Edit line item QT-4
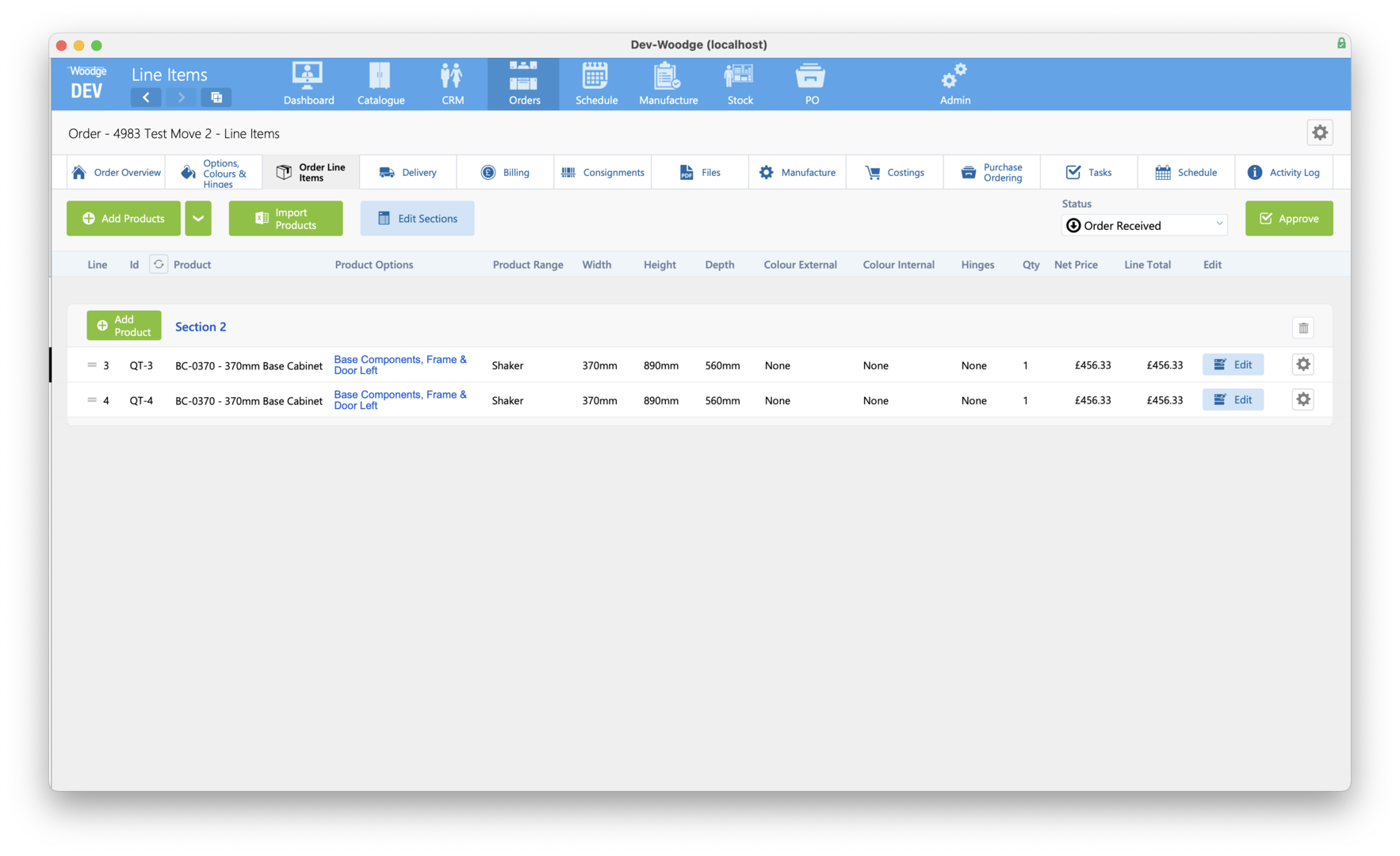 [x=1233, y=399]
